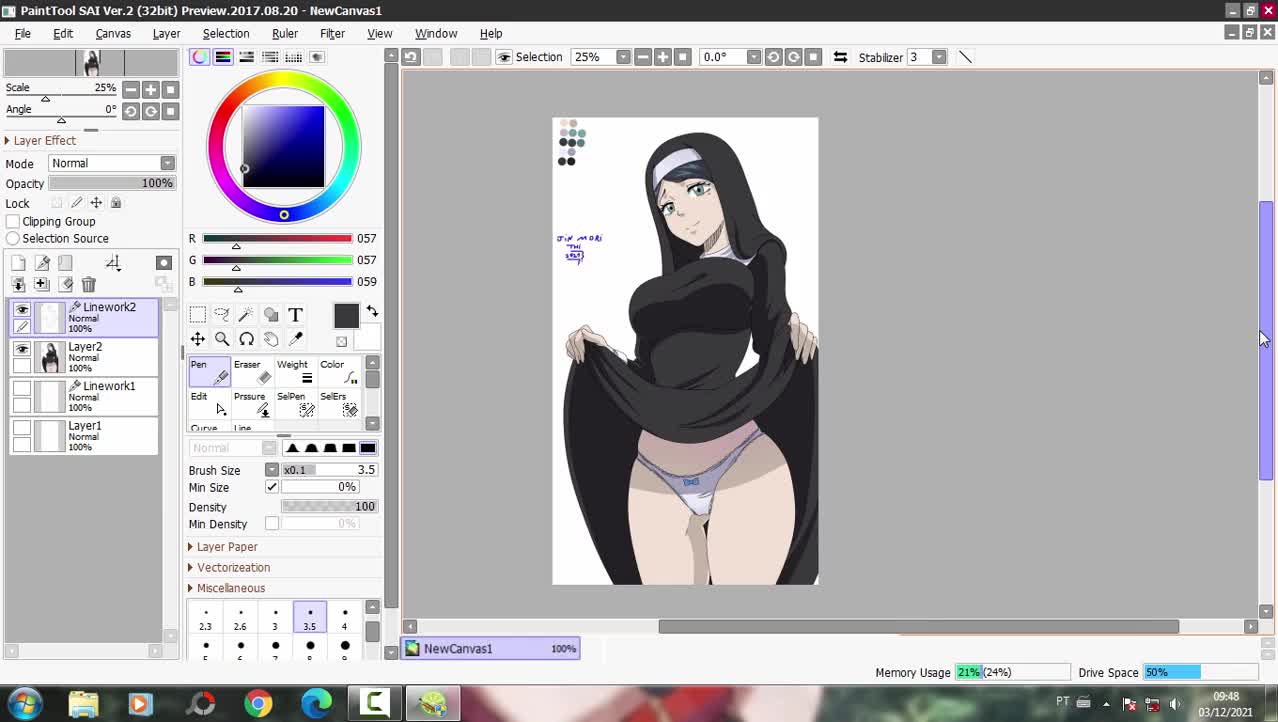
Task: Select the Zoom magnifier tool
Action: [x=222, y=339]
